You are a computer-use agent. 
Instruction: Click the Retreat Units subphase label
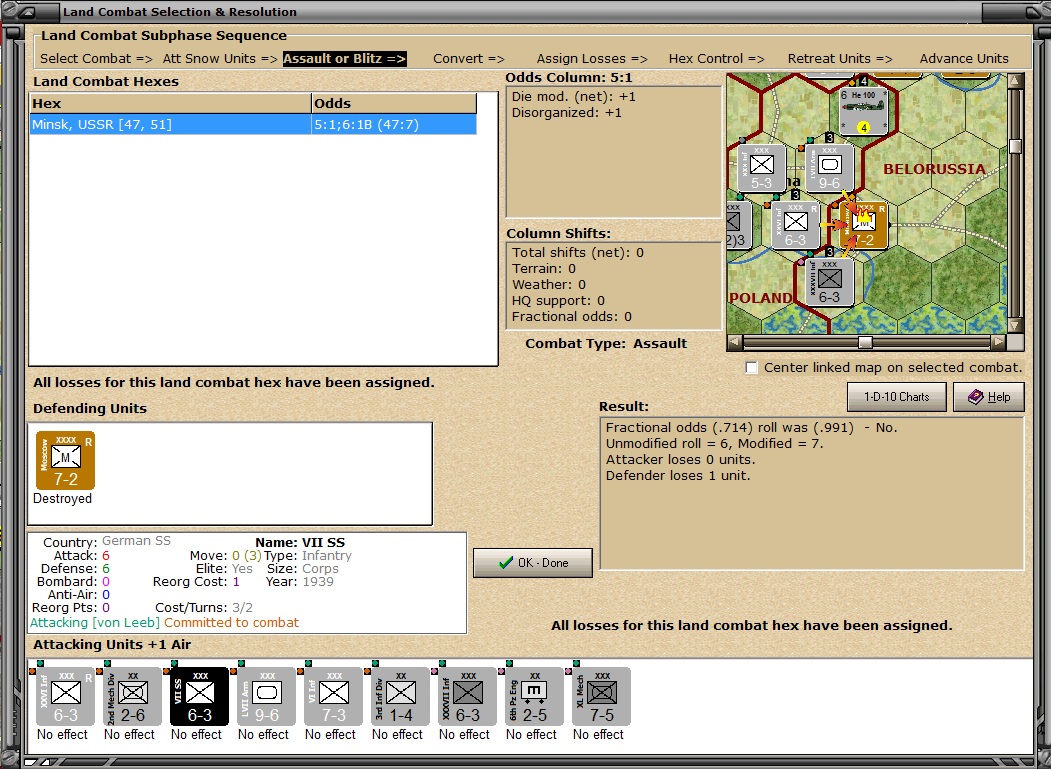(x=840, y=58)
